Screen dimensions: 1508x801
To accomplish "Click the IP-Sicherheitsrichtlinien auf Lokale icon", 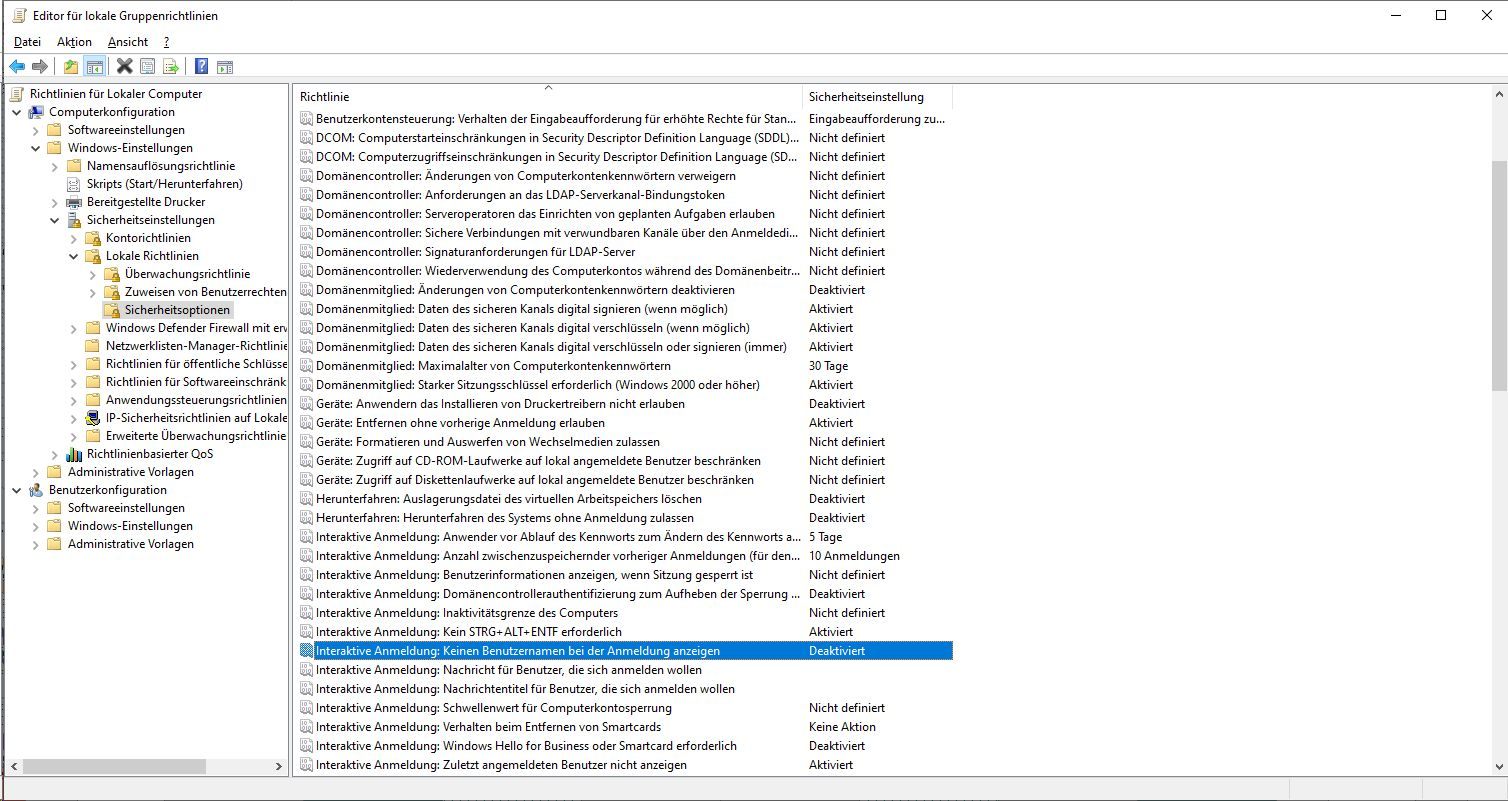I will point(94,418).
